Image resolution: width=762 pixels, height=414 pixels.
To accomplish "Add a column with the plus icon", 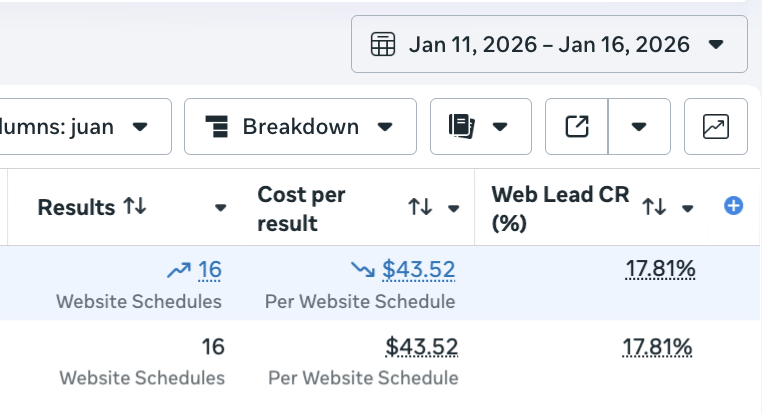I will pyautogui.click(x=733, y=206).
